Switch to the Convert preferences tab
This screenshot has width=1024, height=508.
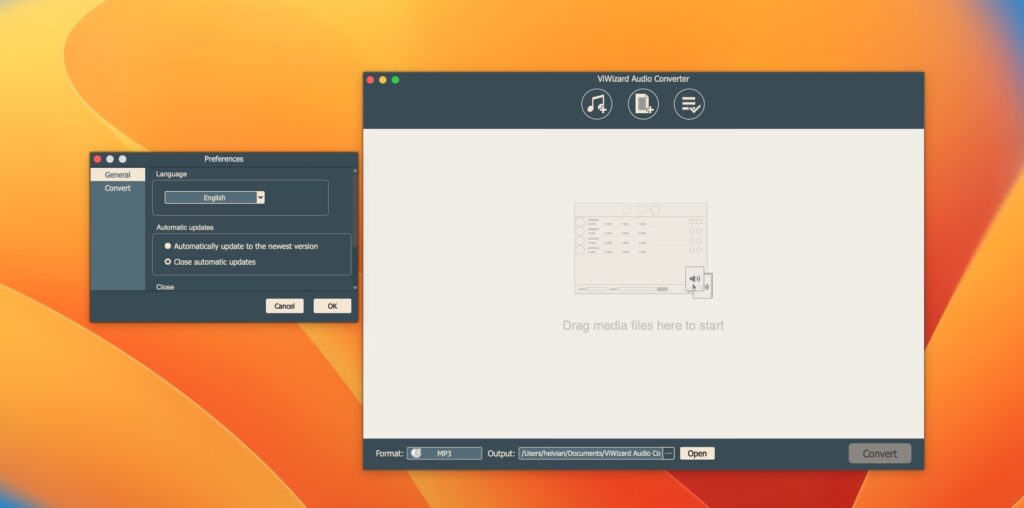118,188
